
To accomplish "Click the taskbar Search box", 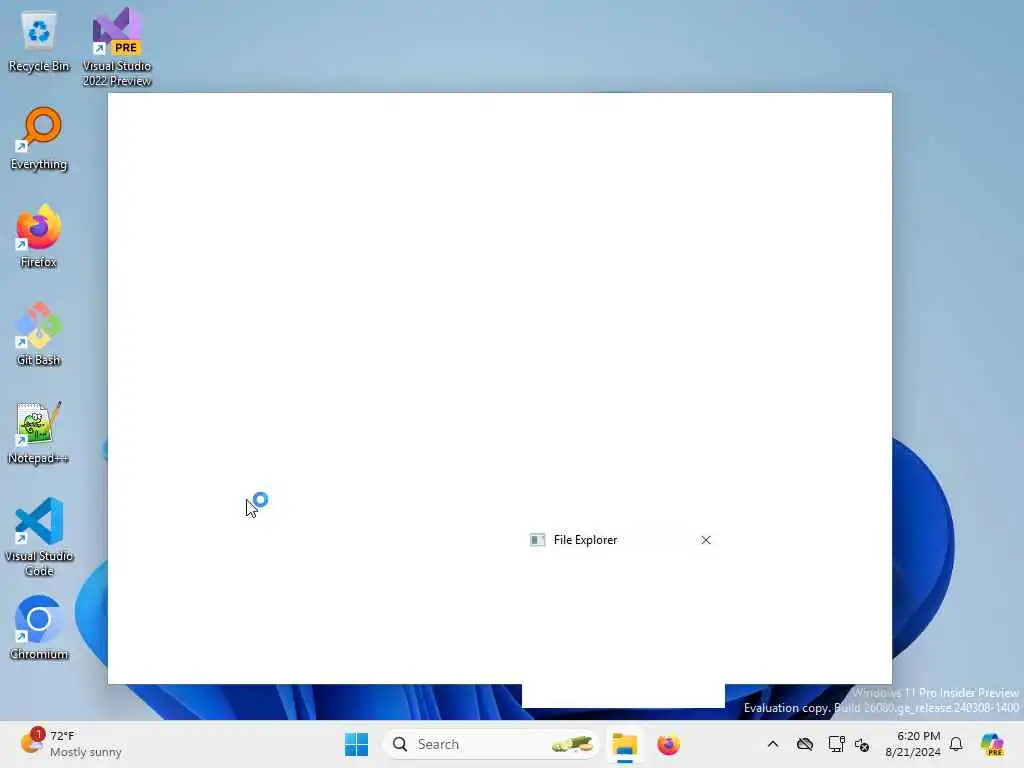I will 491,744.
